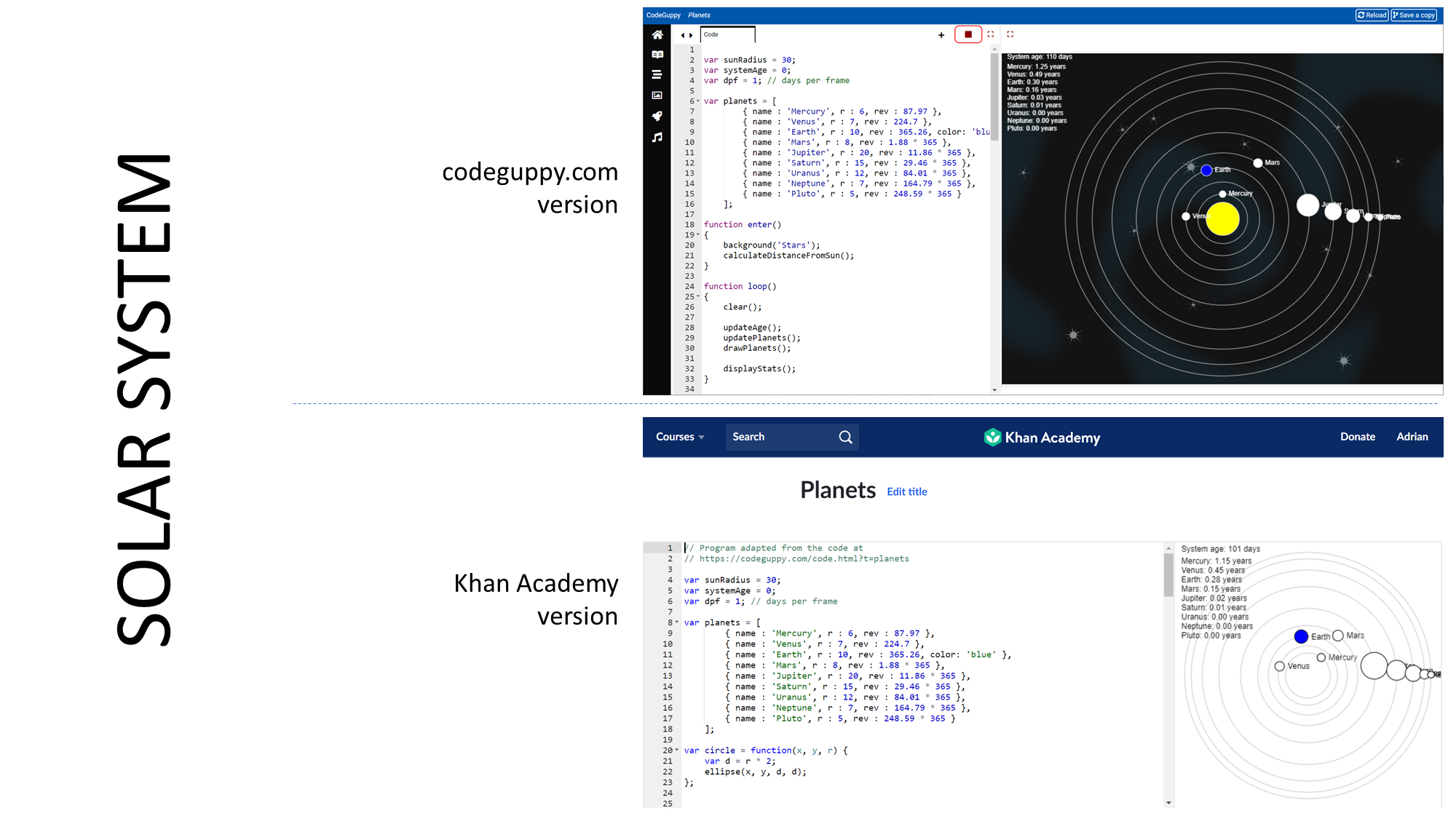Collapse the planets array fold arrow at line 8 in Khan editor
The width and height of the screenshot is (1456, 819).
click(x=677, y=622)
